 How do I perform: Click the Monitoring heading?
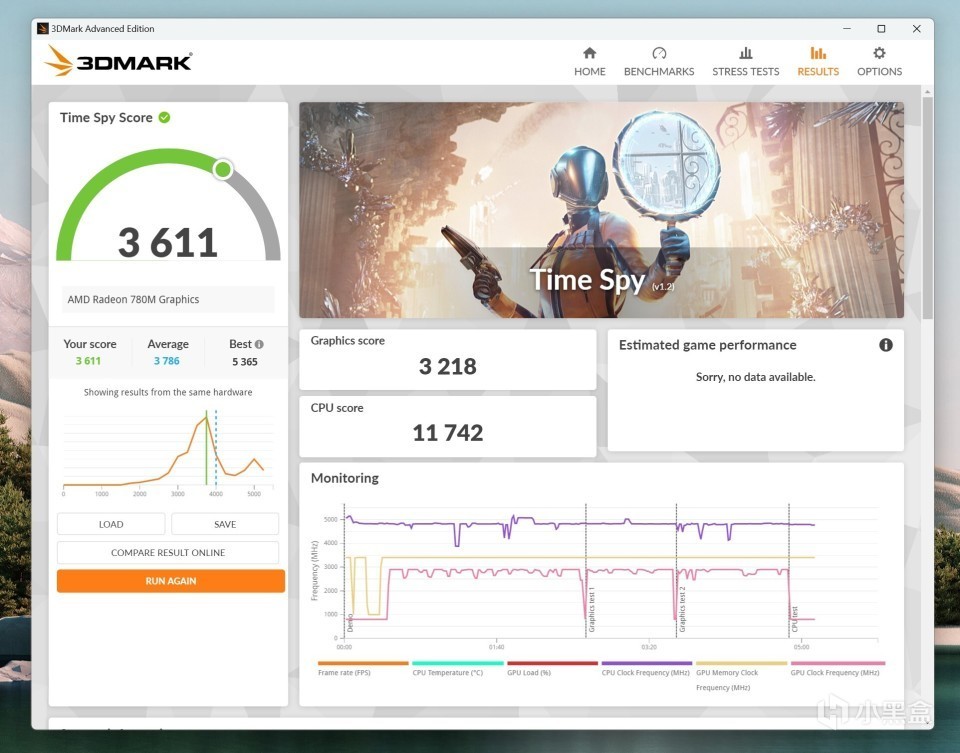345,478
